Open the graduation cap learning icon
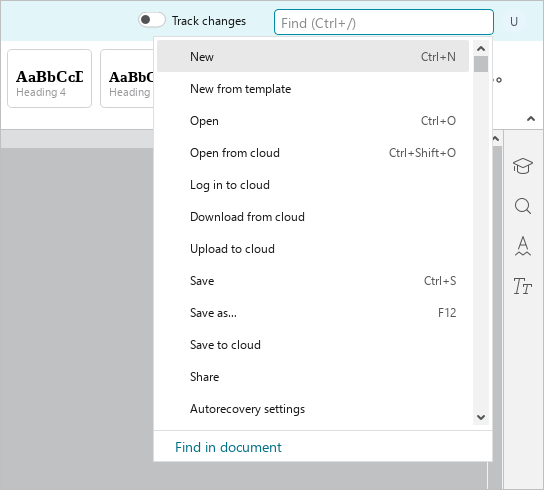 coord(522,166)
